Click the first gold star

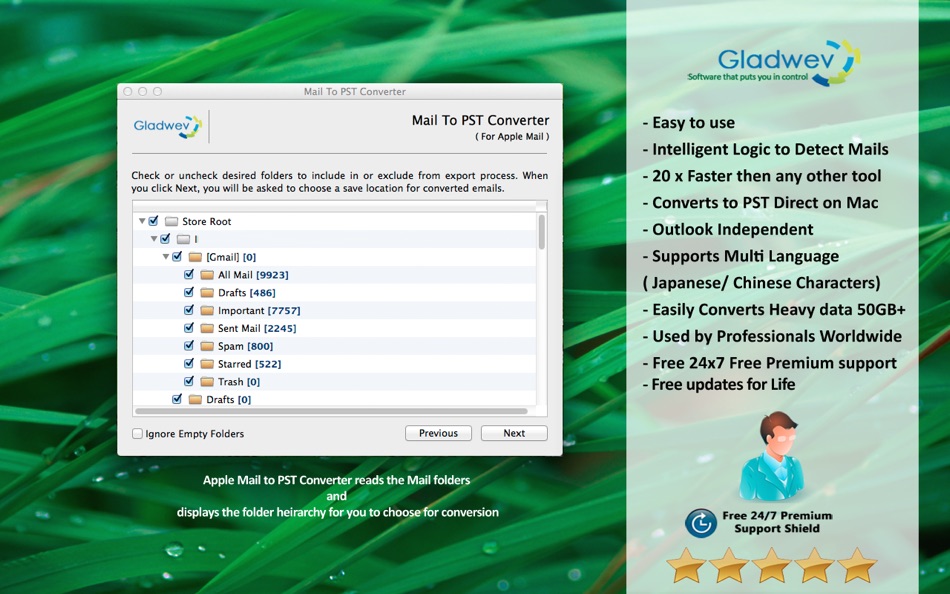[685, 565]
